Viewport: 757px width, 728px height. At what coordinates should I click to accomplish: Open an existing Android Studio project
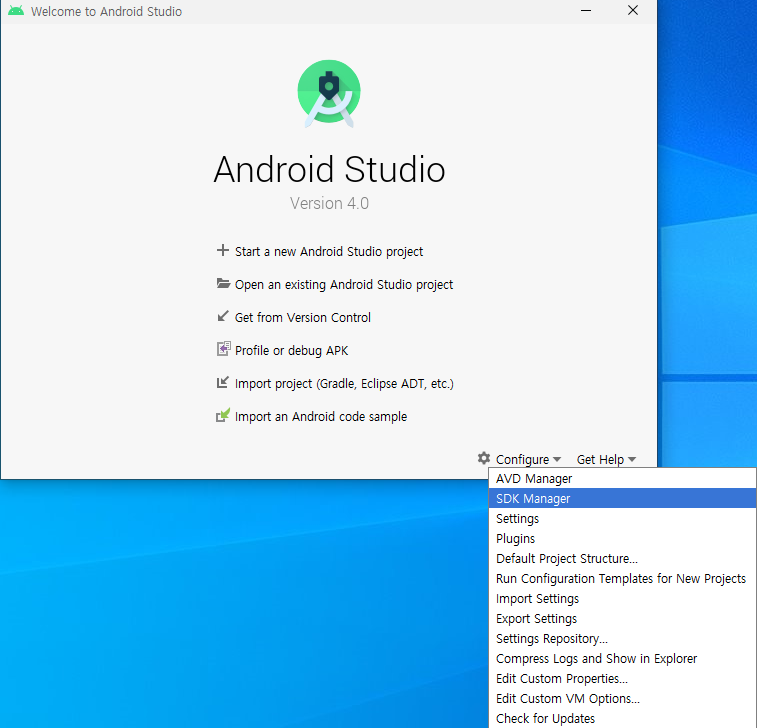coord(344,285)
